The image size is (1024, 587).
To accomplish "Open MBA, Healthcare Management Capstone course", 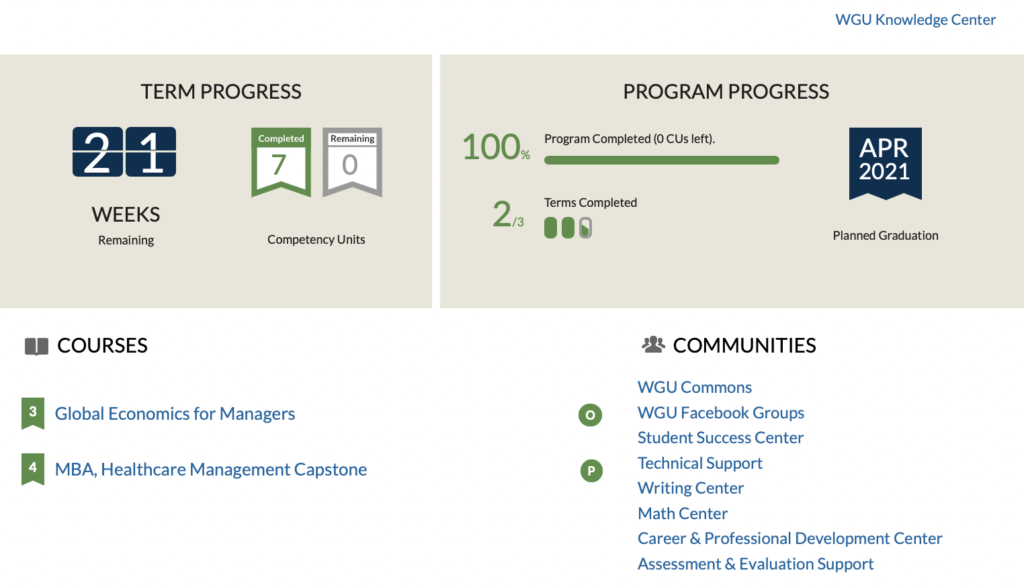I will 211,470.
